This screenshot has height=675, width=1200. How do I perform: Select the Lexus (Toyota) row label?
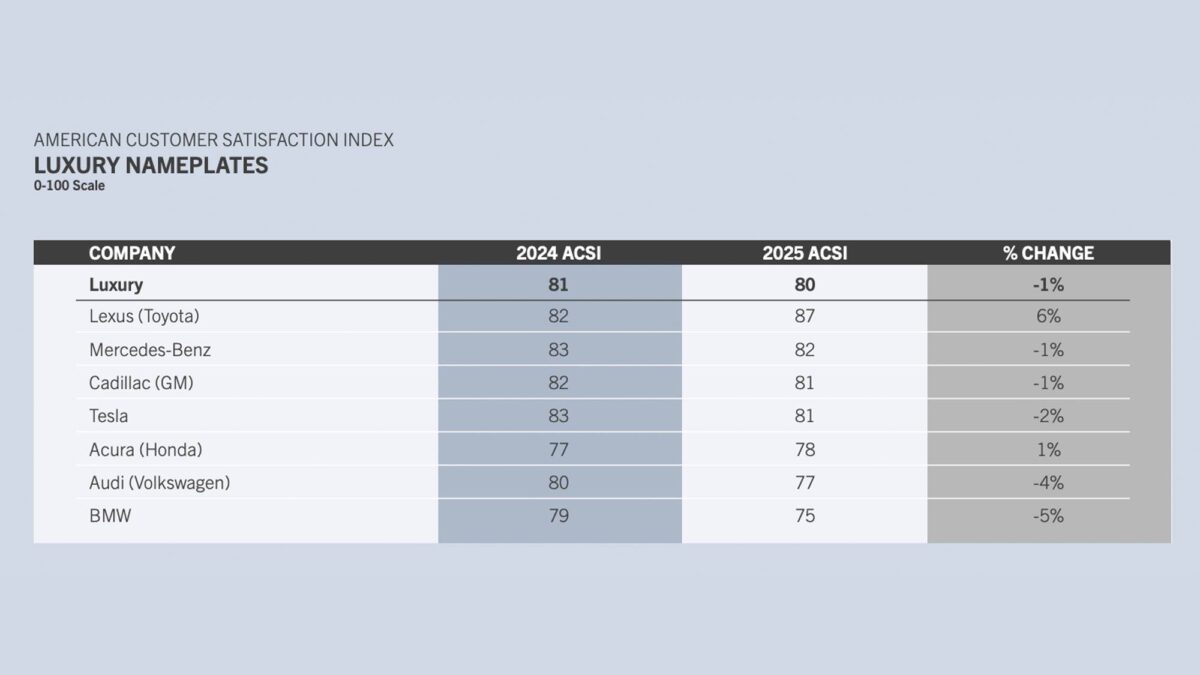pos(144,317)
